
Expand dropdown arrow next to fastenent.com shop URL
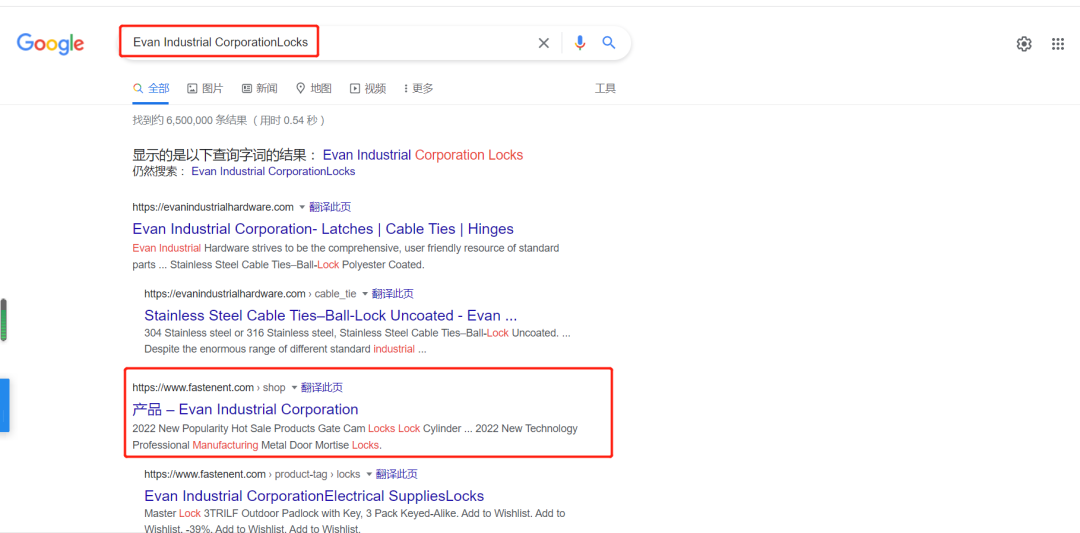[293, 388]
